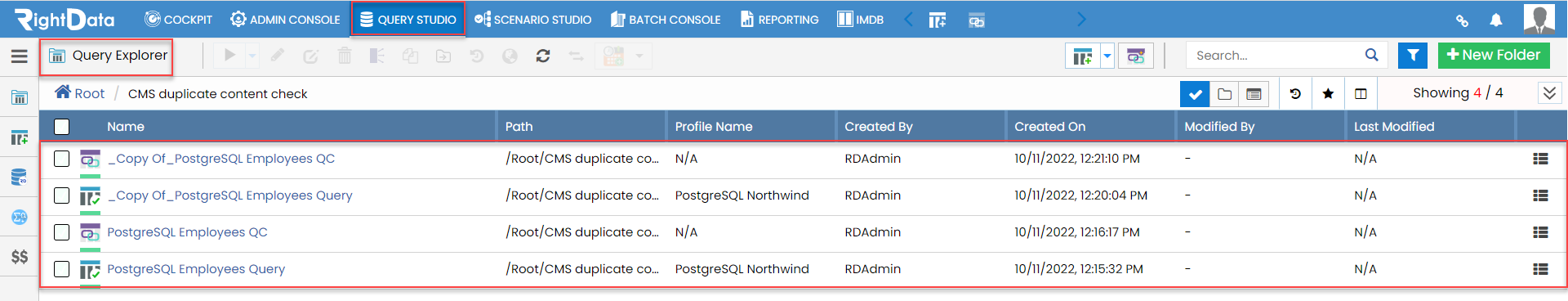
Task: Click the globe icon in the toolbar
Action: point(510,56)
